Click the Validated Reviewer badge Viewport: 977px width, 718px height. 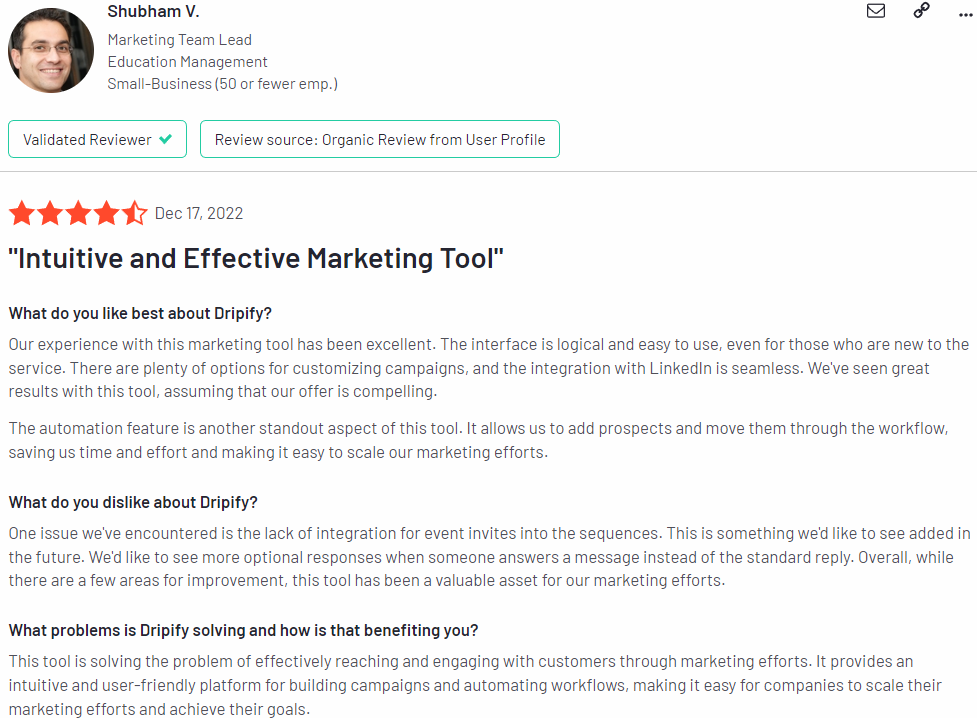point(97,139)
